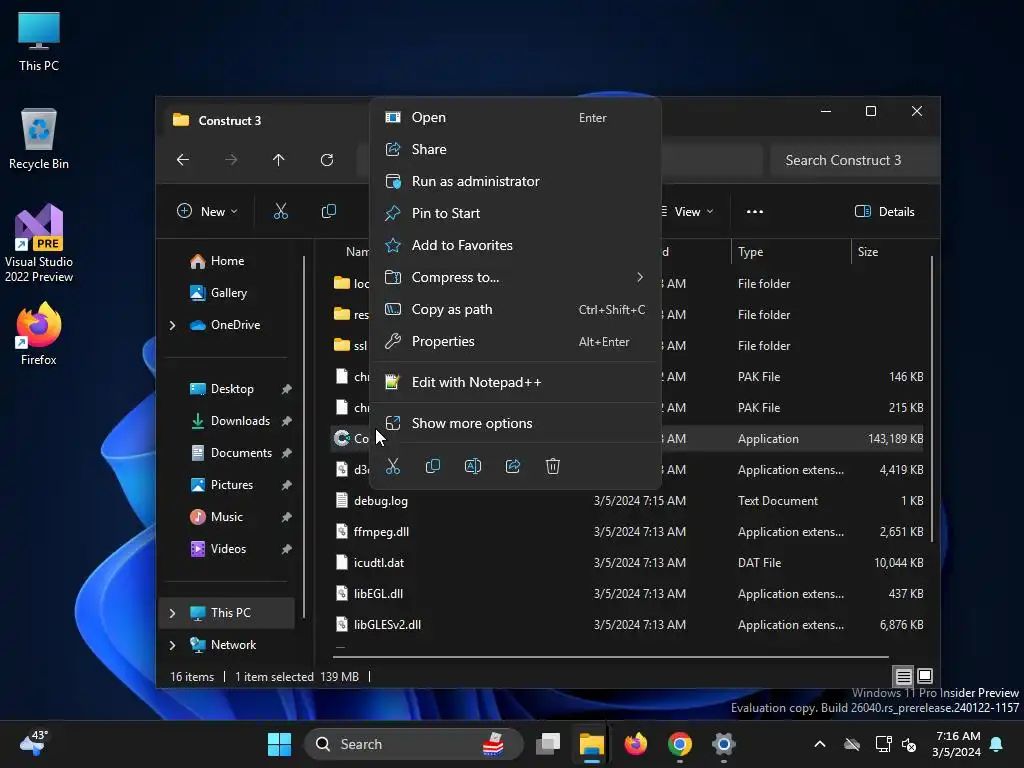Open Firefox from the taskbar

pos(635,744)
